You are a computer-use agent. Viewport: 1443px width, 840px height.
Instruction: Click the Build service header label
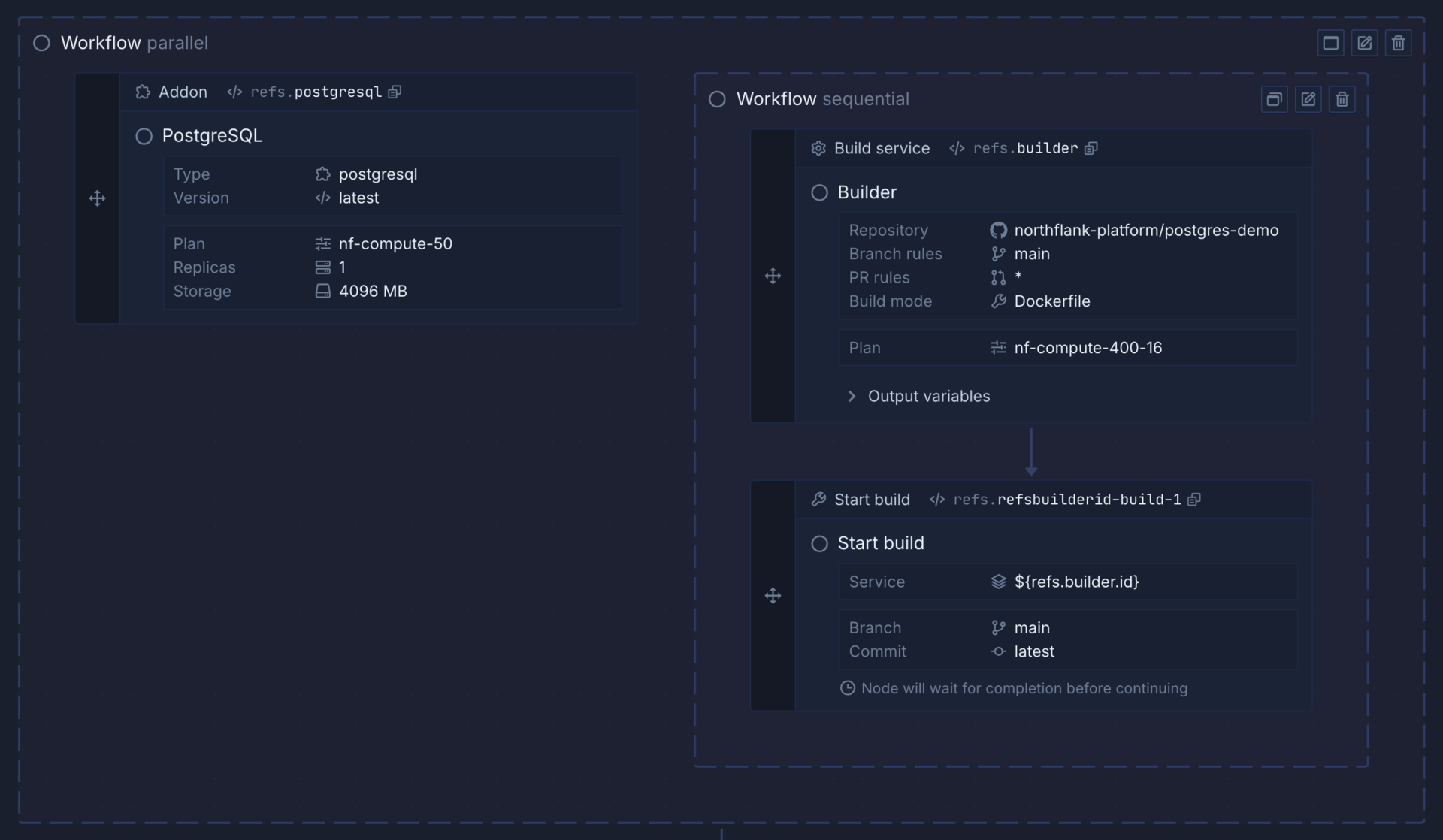click(x=882, y=148)
